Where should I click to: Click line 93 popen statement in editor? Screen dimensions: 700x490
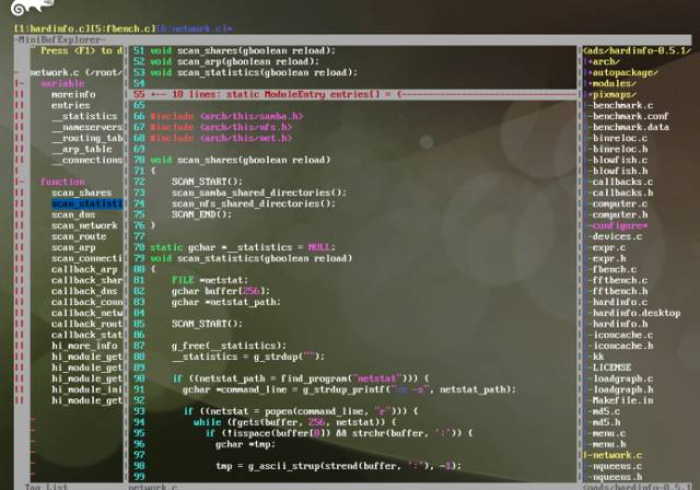[300, 411]
